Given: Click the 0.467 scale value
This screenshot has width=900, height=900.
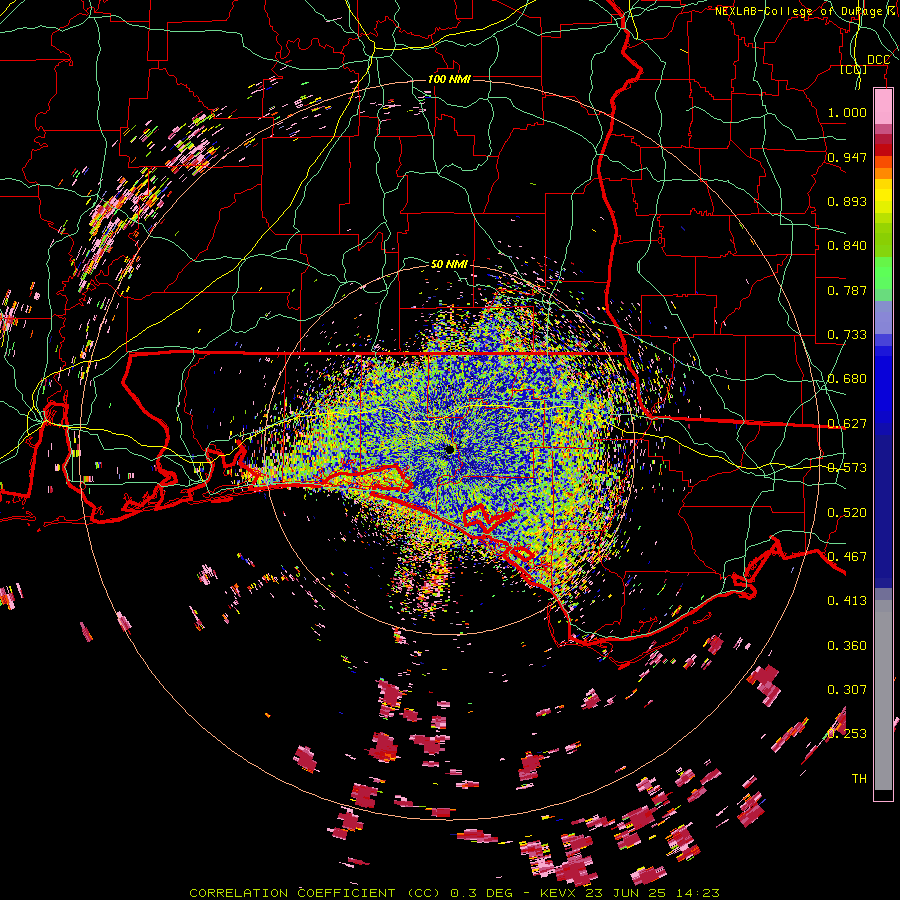Looking at the screenshot, I should 847,556.
